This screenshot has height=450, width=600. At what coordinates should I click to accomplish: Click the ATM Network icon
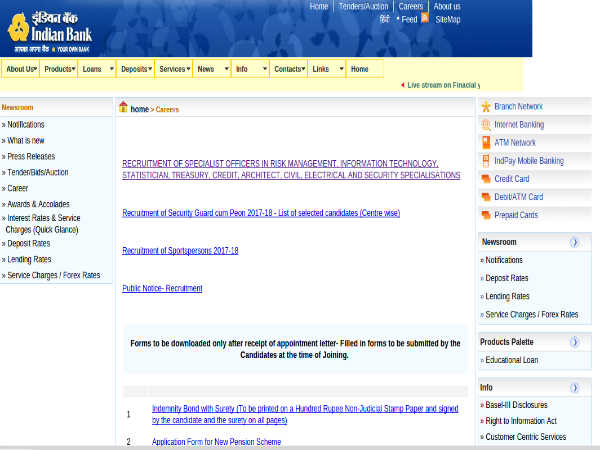(486, 142)
